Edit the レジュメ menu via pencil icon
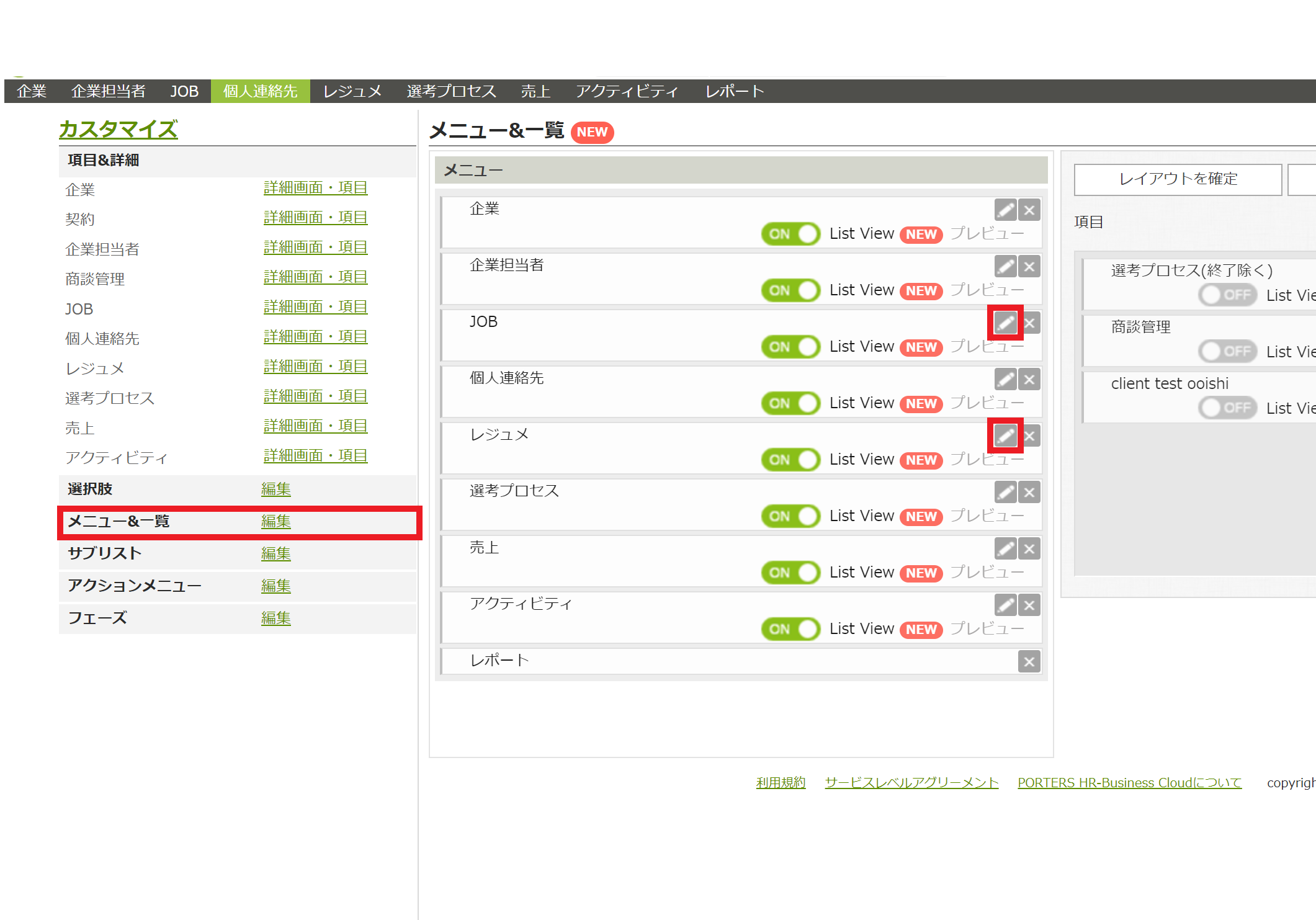1316x920 pixels. pyautogui.click(x=1005, y=435)
